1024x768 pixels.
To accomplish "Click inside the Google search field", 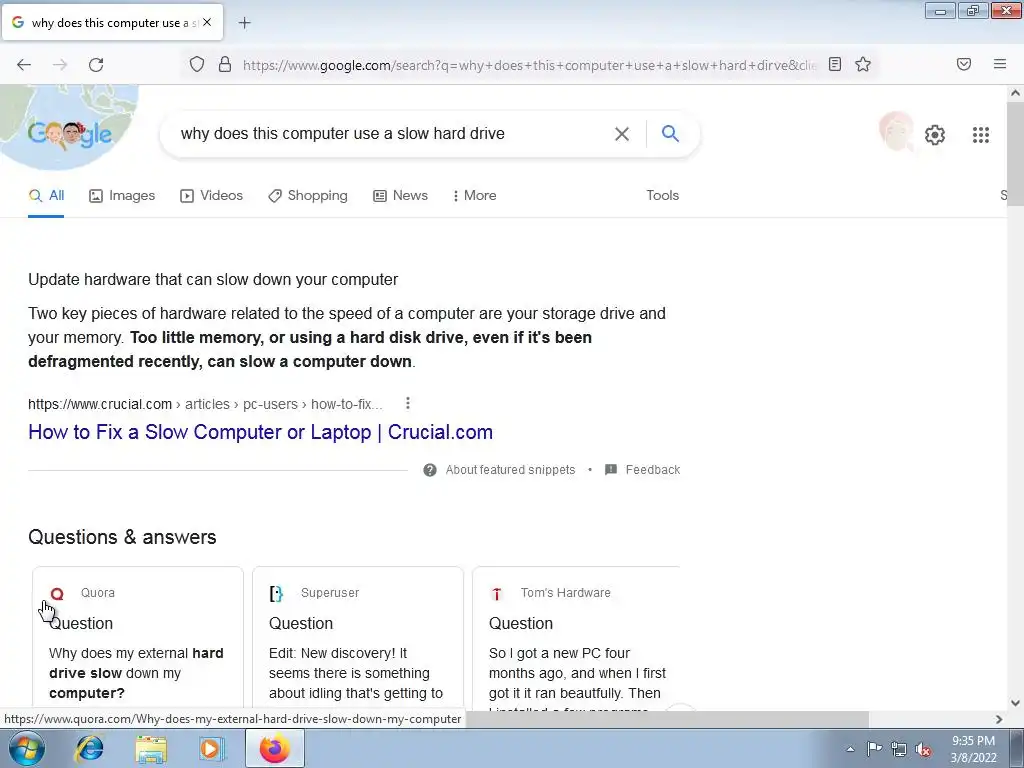I will pyautogui.click(x=392, y=134).
